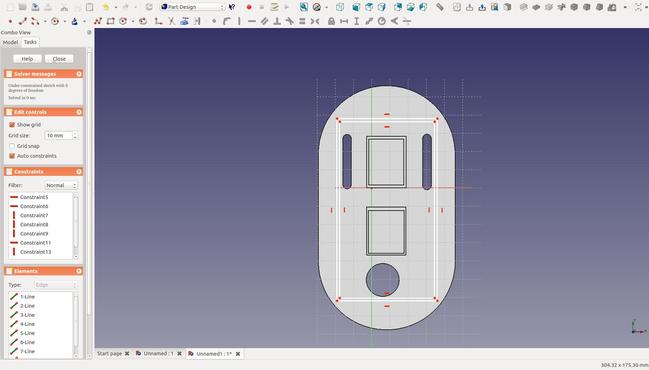Open the arc tool dropdown arrow

(45, 22)
